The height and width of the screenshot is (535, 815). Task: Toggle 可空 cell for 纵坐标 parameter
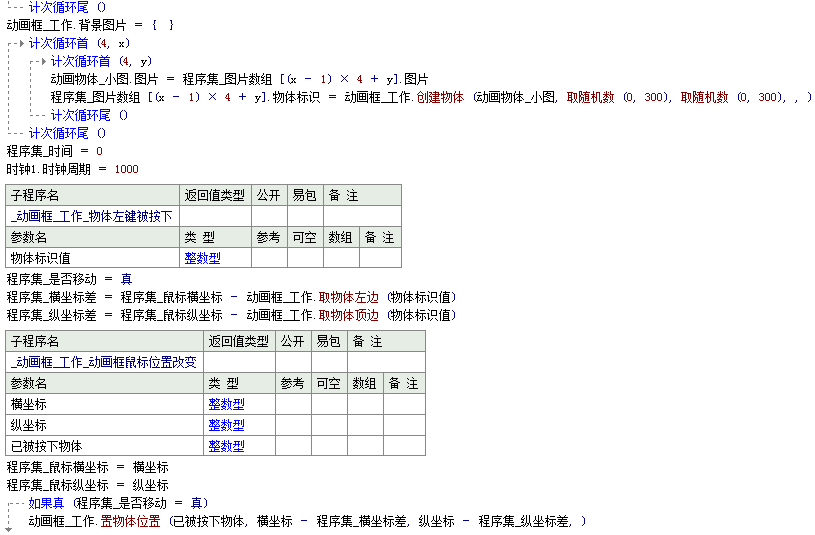pyautogui.click(x=330, y=425)
